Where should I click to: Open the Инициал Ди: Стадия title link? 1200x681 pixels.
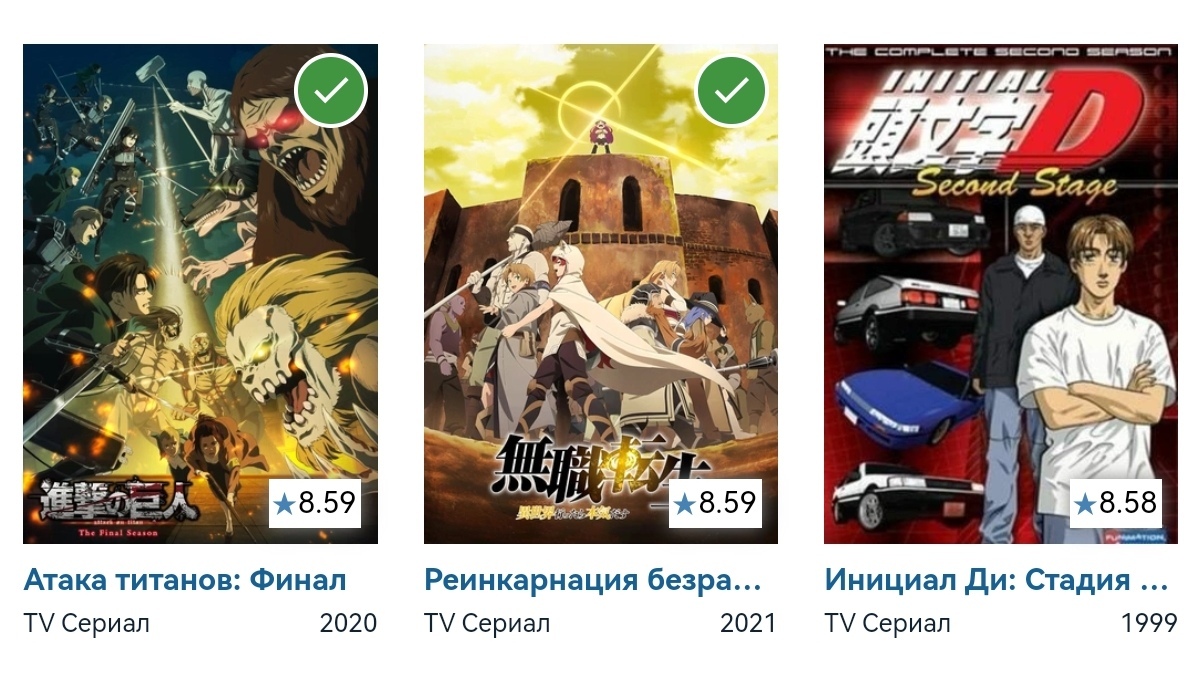tap(997, 580)
